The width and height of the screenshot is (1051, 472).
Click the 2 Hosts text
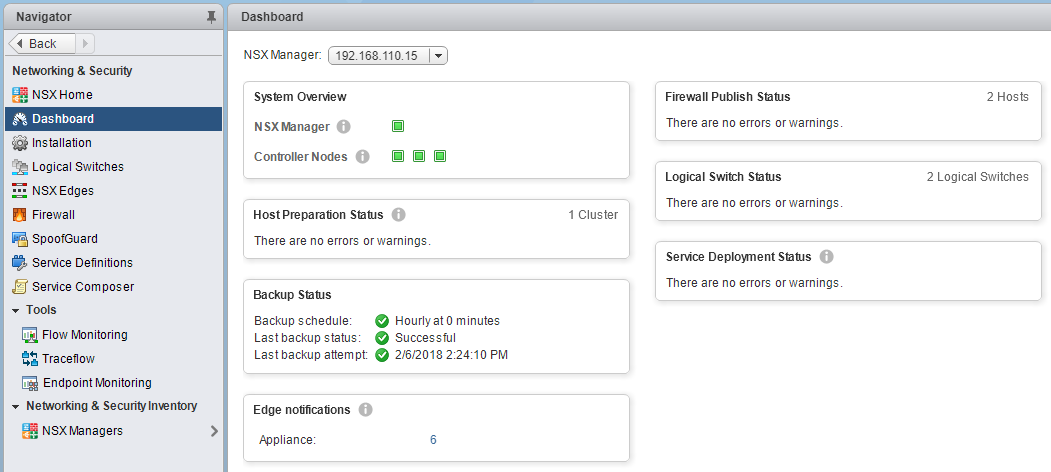(1007, 97)
